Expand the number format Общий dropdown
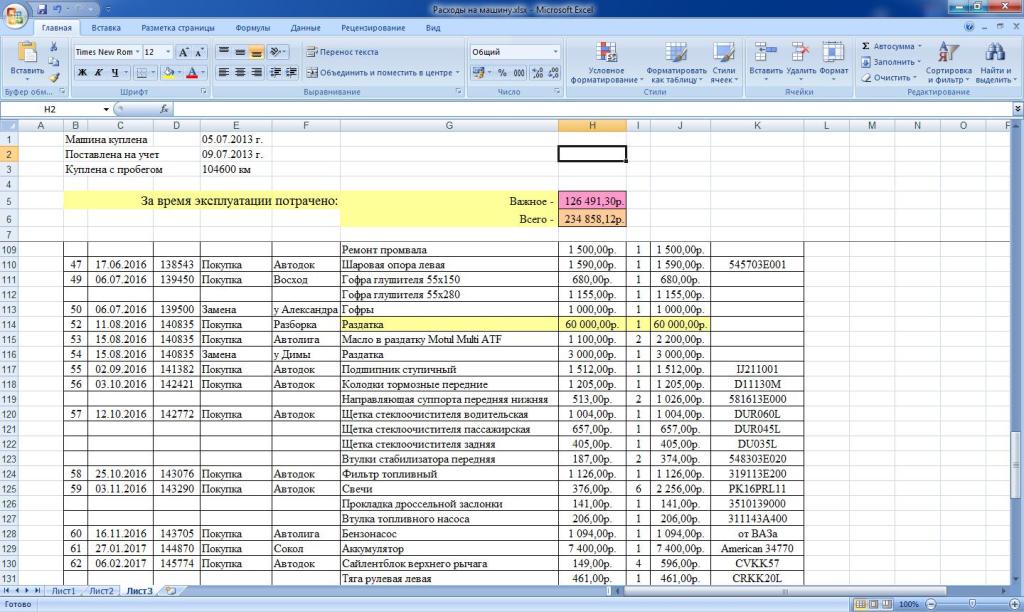The image size is (1024, 612). [x=555, y=51]
